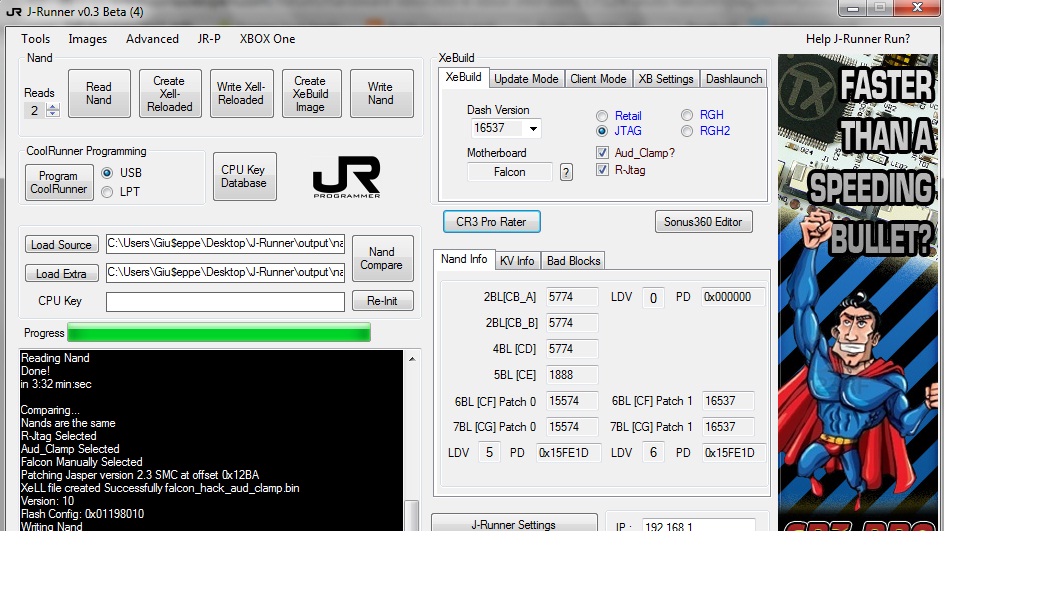Click the Nand Compare button
Screen dimensions: 1040x608
coord(382,259)
